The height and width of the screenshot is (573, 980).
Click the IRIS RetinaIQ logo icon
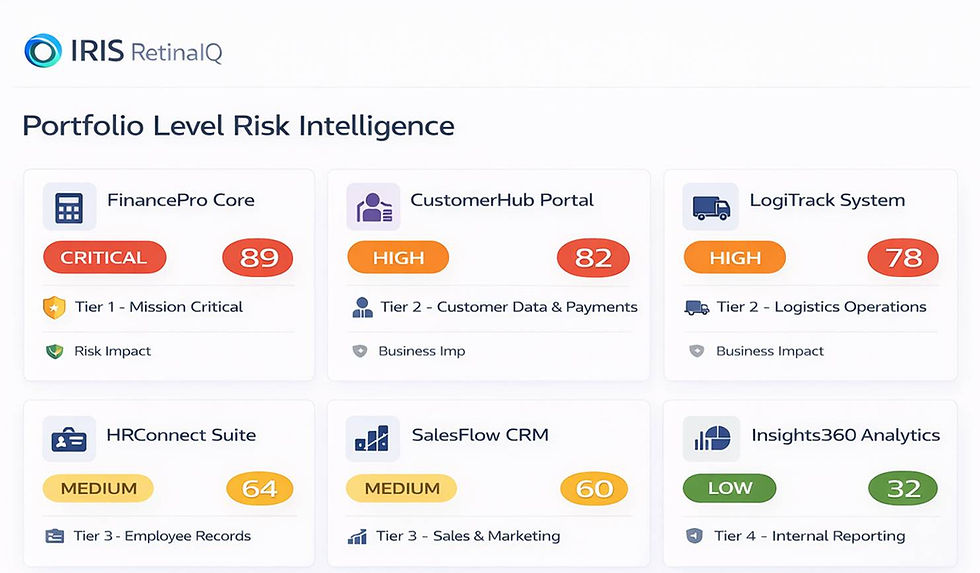click(42, 51)
